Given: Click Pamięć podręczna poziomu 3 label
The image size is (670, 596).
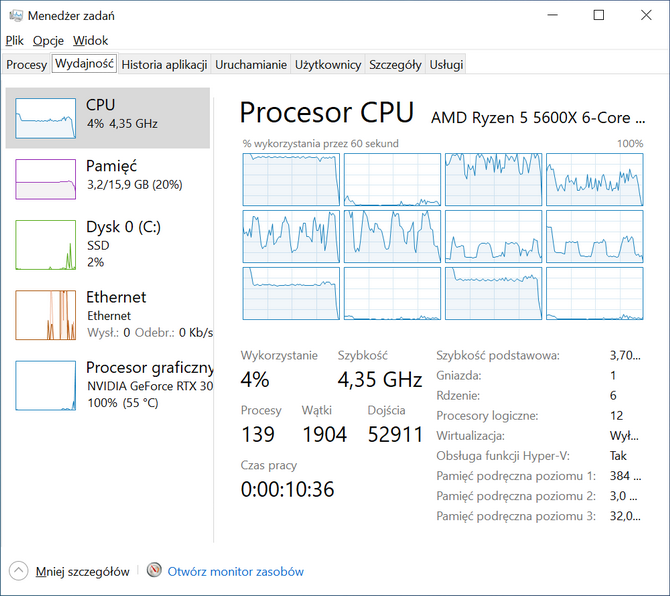Looking at the screenshot, I should 516,516.
